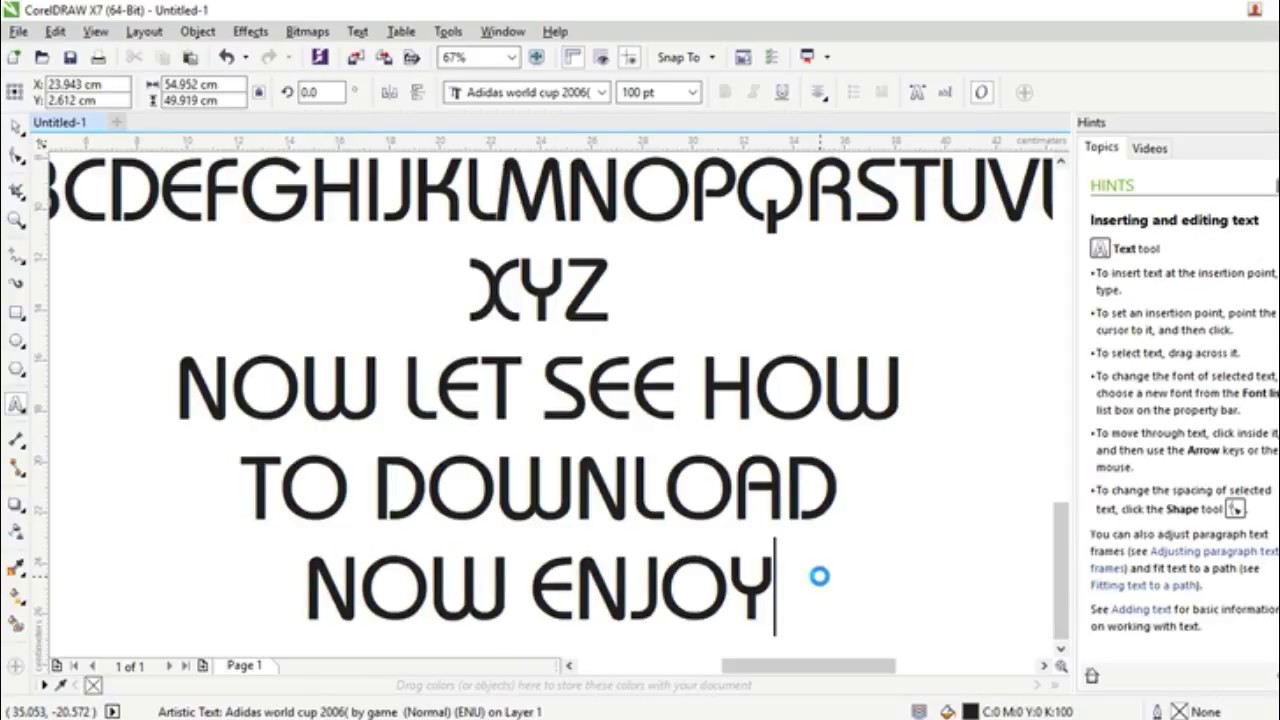Click the Search content purple icon
Image resolution: width=1280 pixels, height=720 pixels.
[x=320, y=57]
